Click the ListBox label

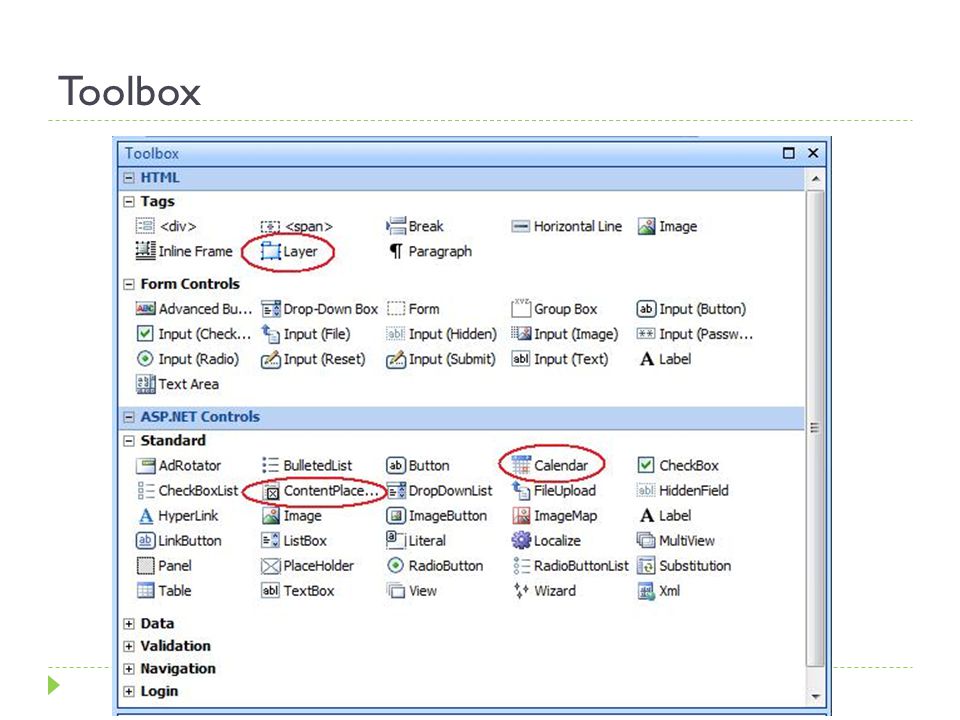coord(305,541)
